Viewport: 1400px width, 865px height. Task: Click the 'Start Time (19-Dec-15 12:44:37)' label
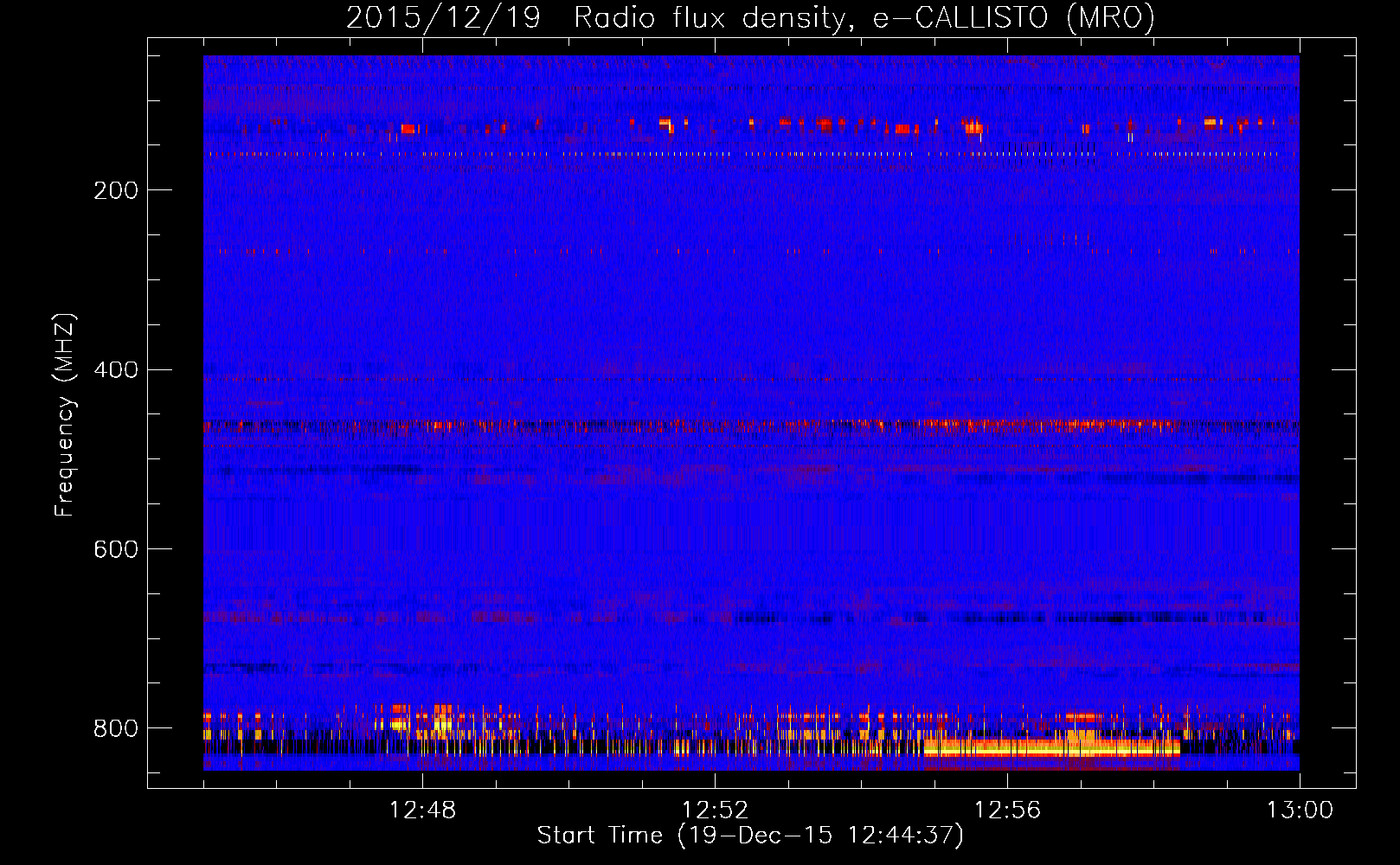point(750,836)
